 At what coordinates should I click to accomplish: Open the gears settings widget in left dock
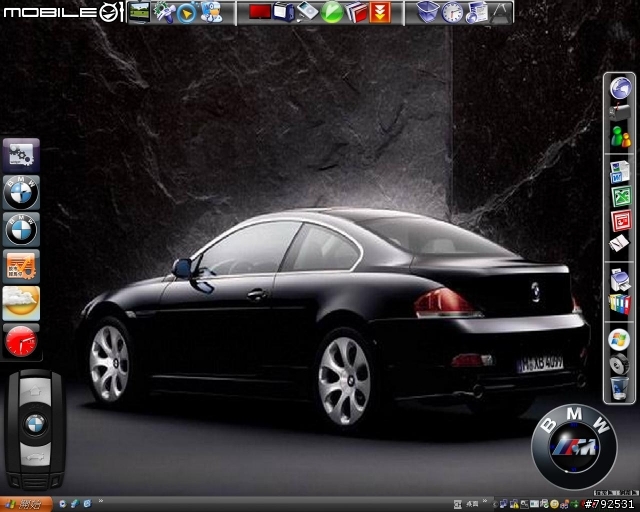coord(21,156)
